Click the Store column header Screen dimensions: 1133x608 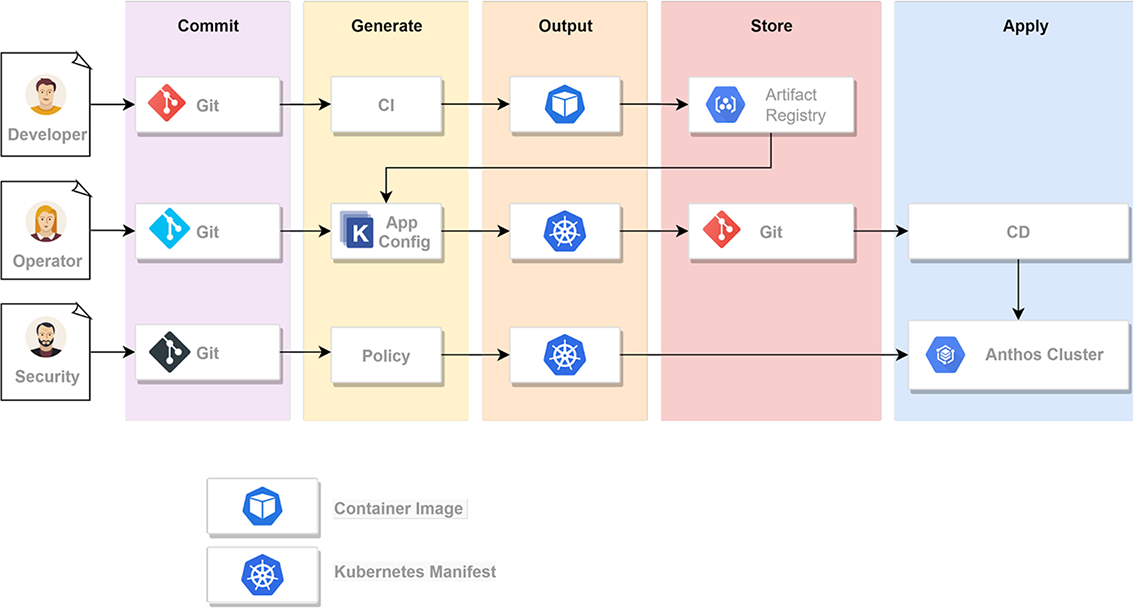tap(771, 26)
